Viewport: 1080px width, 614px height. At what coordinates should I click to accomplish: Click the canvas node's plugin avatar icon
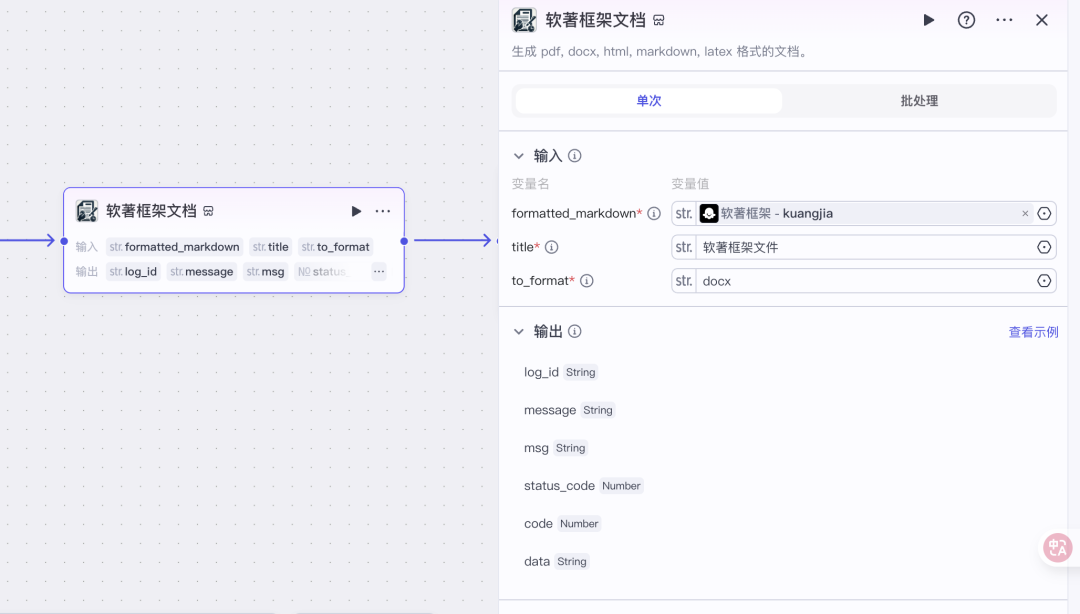87,211
